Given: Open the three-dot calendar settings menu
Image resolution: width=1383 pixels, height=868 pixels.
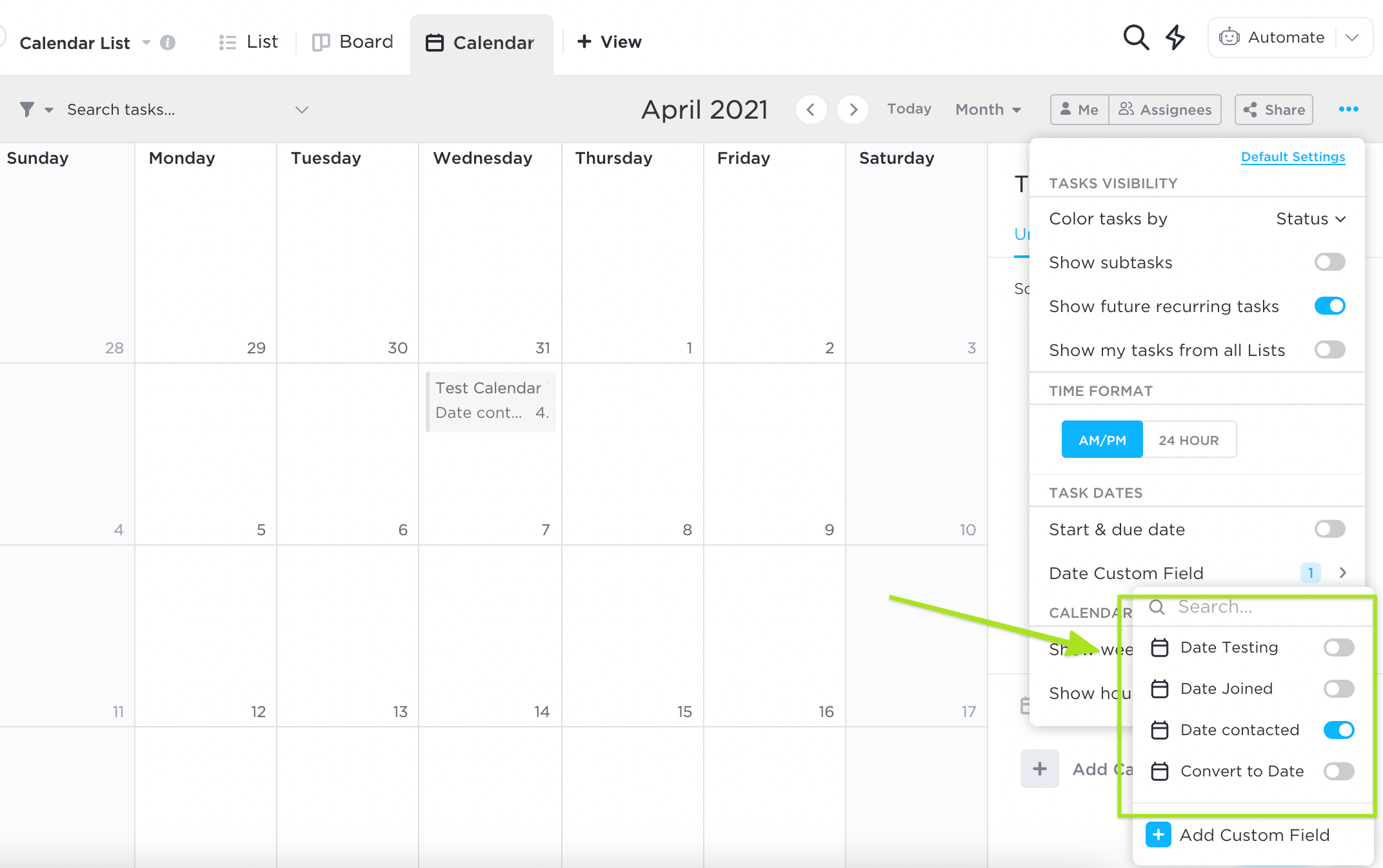Looking at the screenshot, I should pyautogui.click(x=1348, y=110).
